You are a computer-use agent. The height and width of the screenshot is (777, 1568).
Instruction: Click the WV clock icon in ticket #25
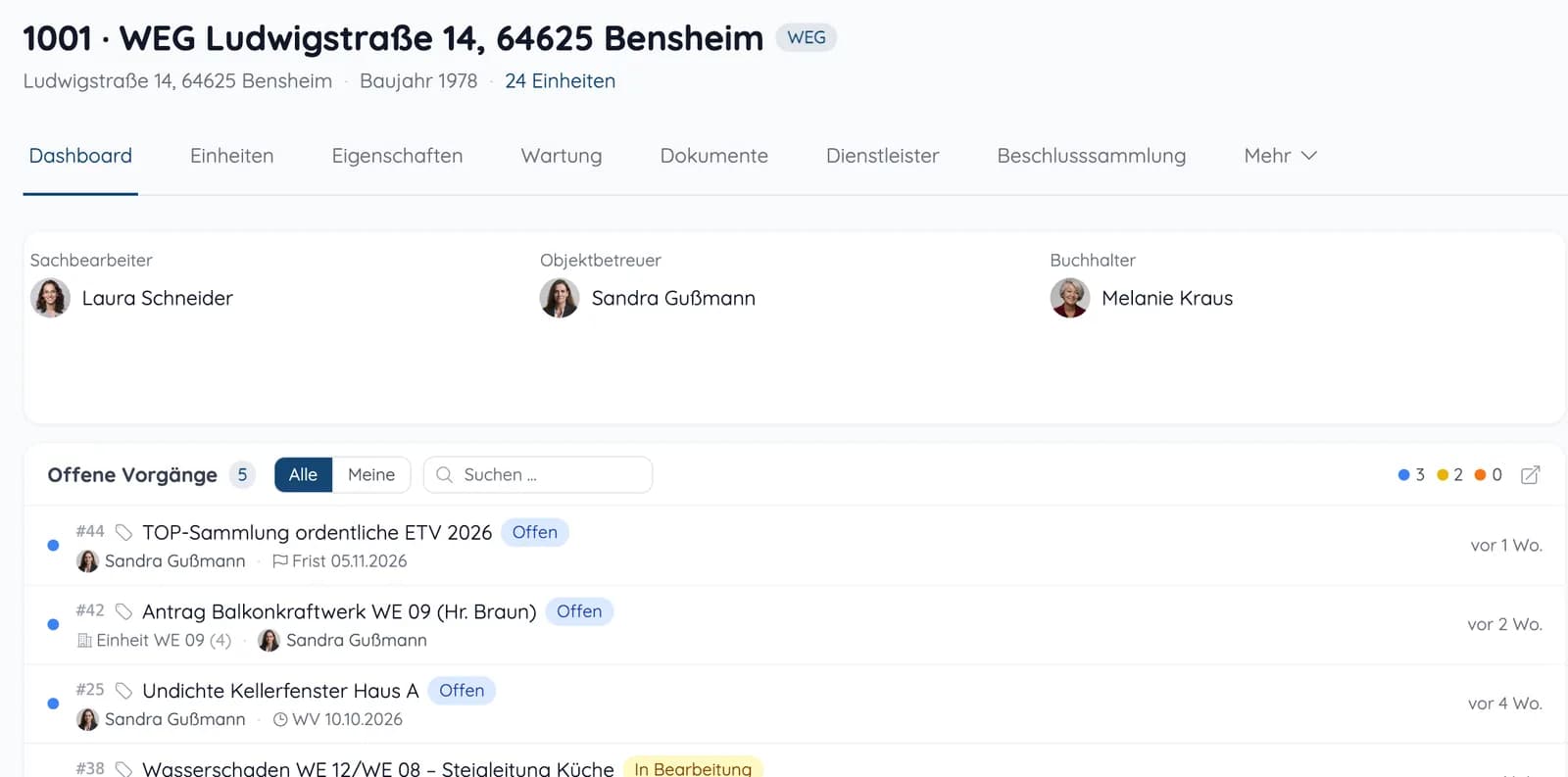click(280, 719)
